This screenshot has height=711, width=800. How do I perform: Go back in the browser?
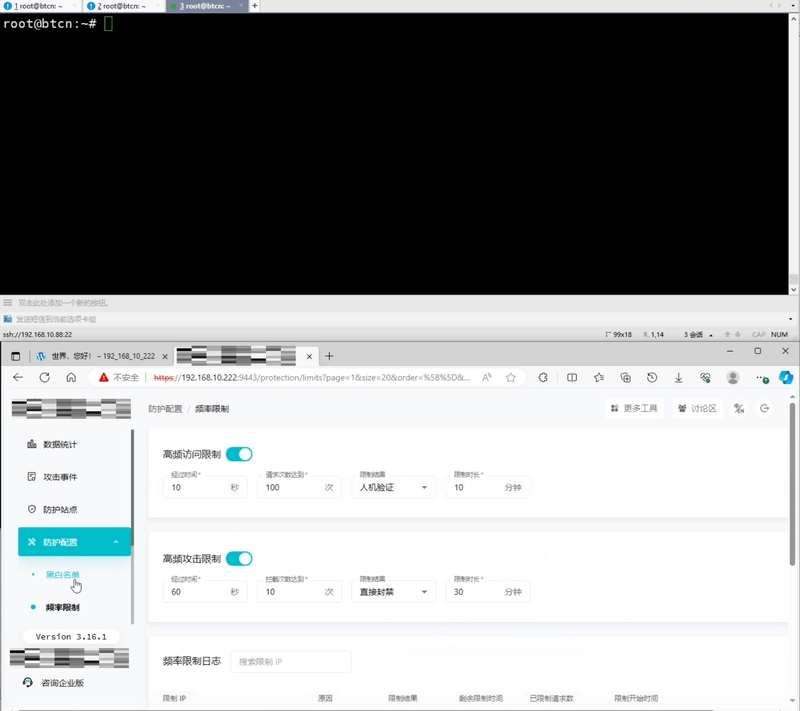pyautogui.click(x=18, y=377)
